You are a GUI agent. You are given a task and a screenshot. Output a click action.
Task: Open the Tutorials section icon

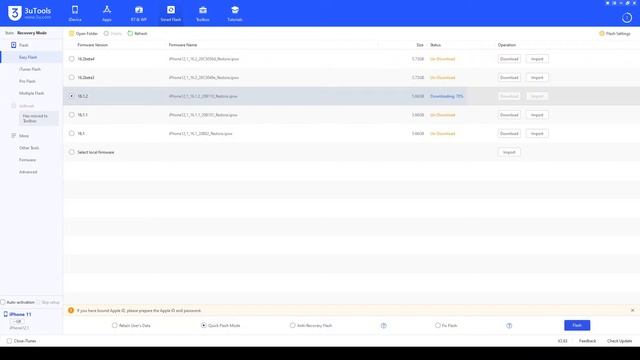click(235, 10)
